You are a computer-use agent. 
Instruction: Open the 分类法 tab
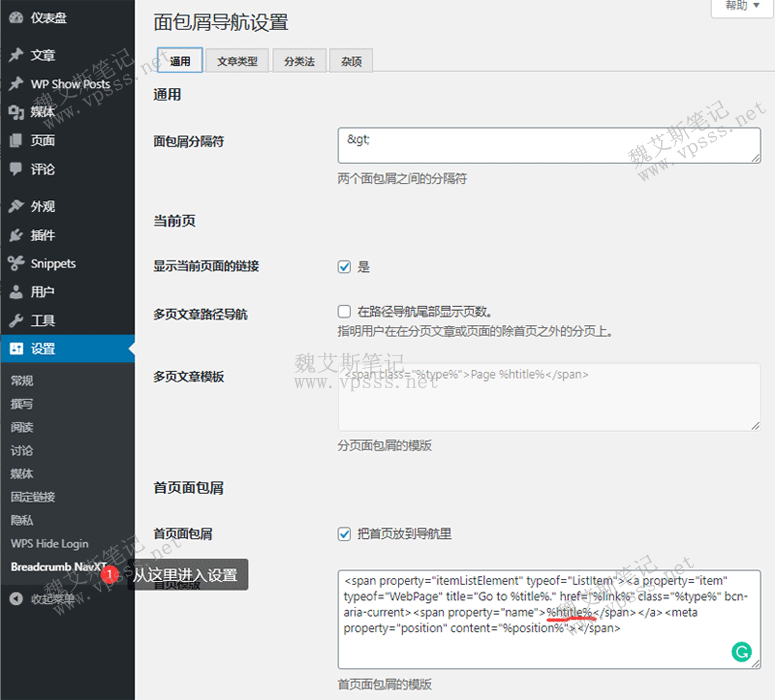(x=298, y=61)
